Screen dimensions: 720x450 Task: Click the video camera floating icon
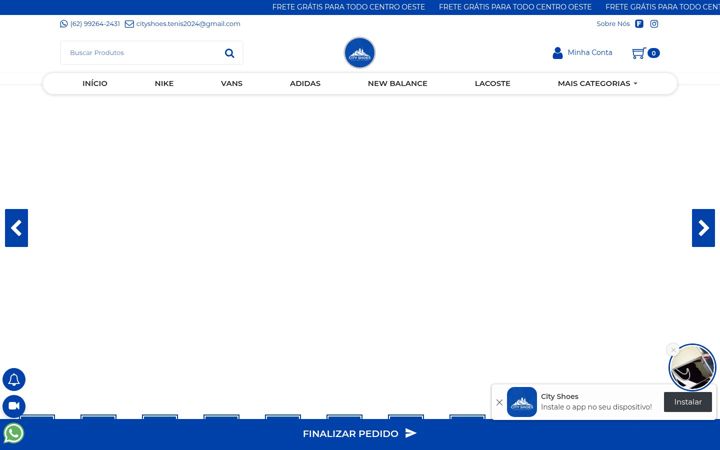[14, 406]
